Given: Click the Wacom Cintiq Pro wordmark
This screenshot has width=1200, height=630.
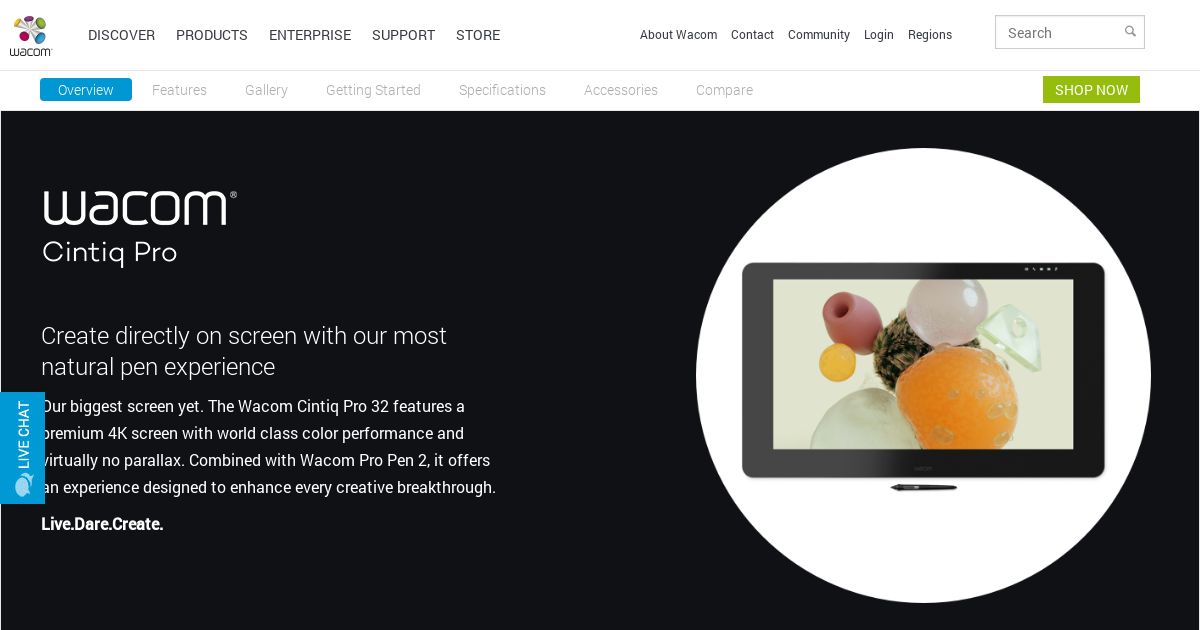Looking at the screenshot, I should (140, 228).
